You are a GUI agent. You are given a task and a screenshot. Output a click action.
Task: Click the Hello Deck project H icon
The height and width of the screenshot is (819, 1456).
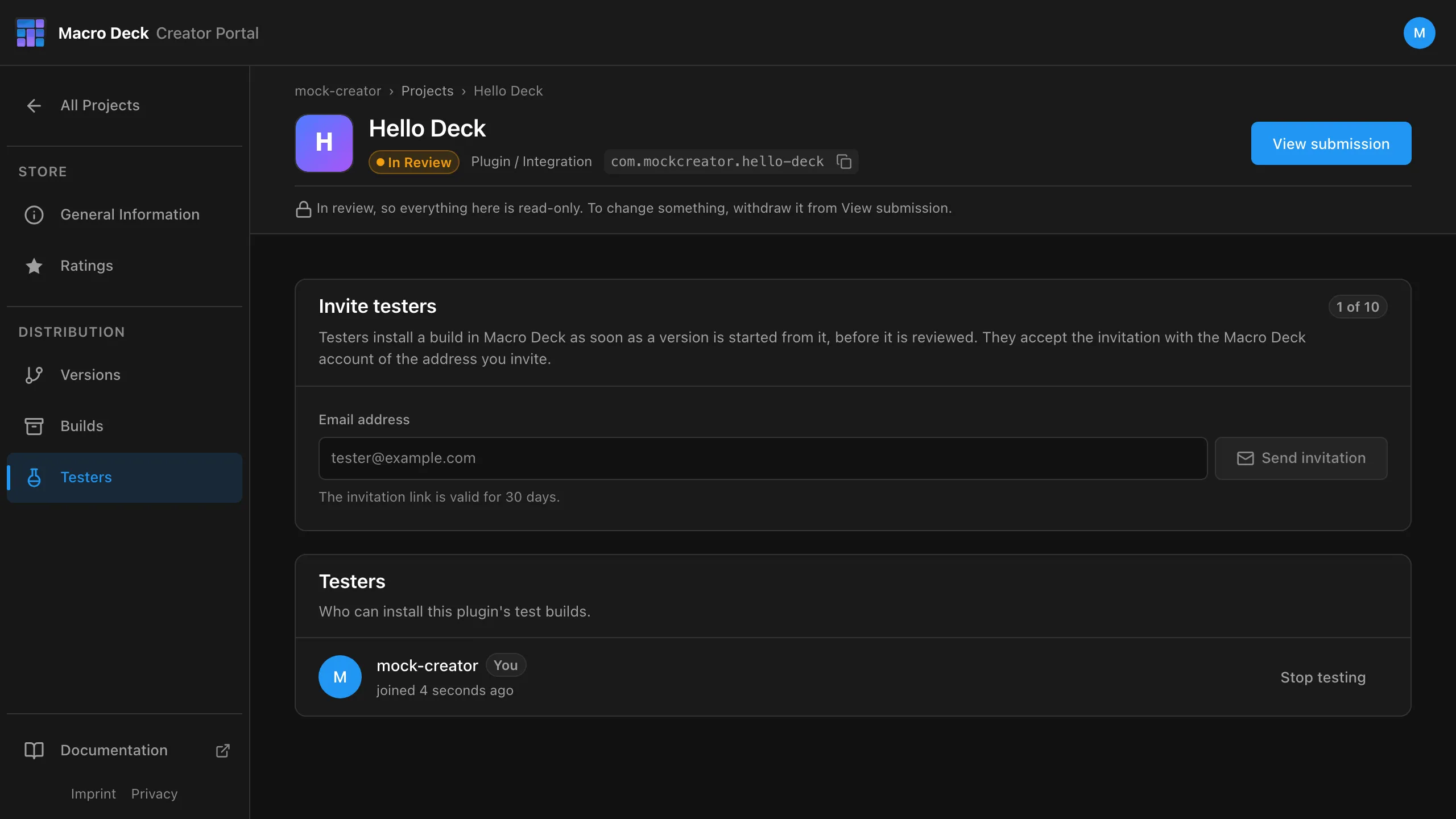click(x=324, y=143)
